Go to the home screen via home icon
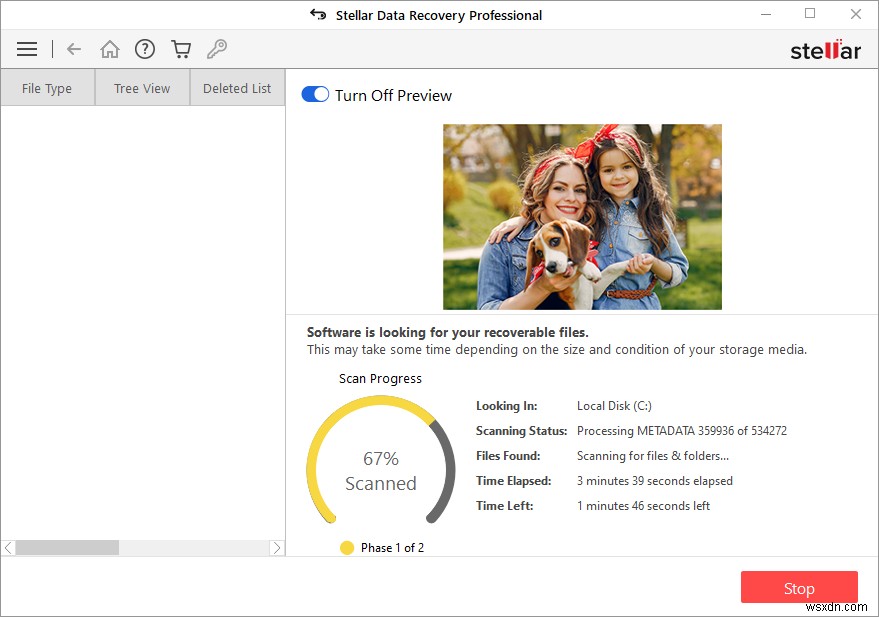 point(109,48)
